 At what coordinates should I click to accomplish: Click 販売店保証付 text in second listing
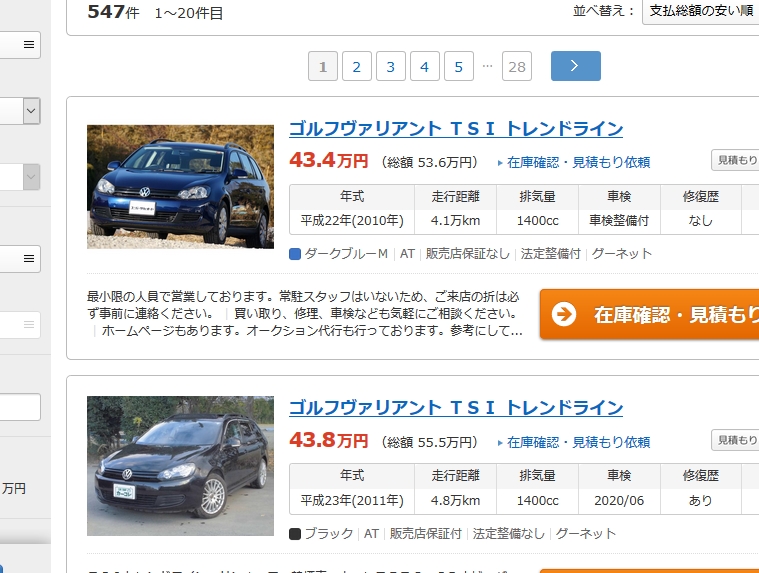coord(425,534)
